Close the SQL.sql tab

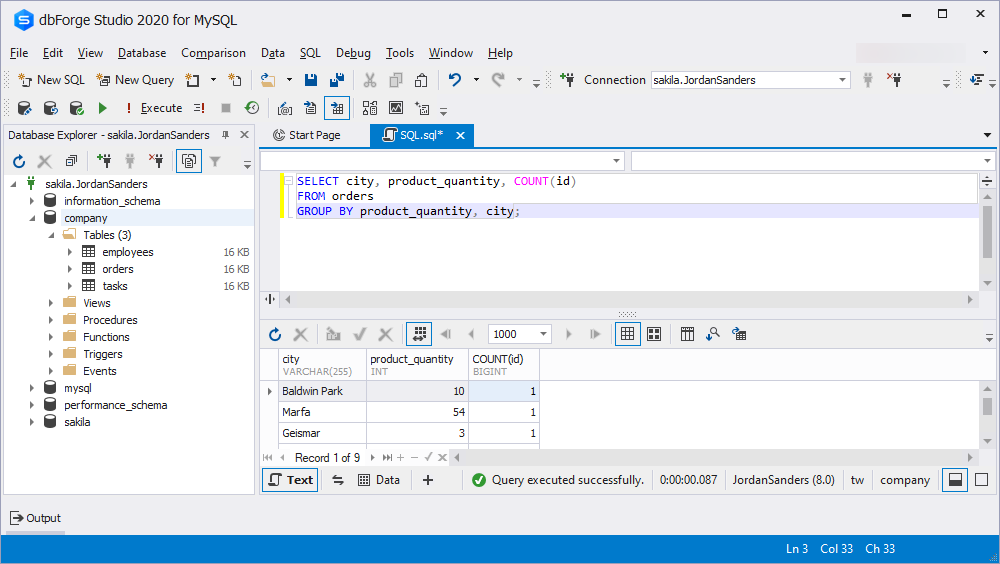tap(460, 135)
